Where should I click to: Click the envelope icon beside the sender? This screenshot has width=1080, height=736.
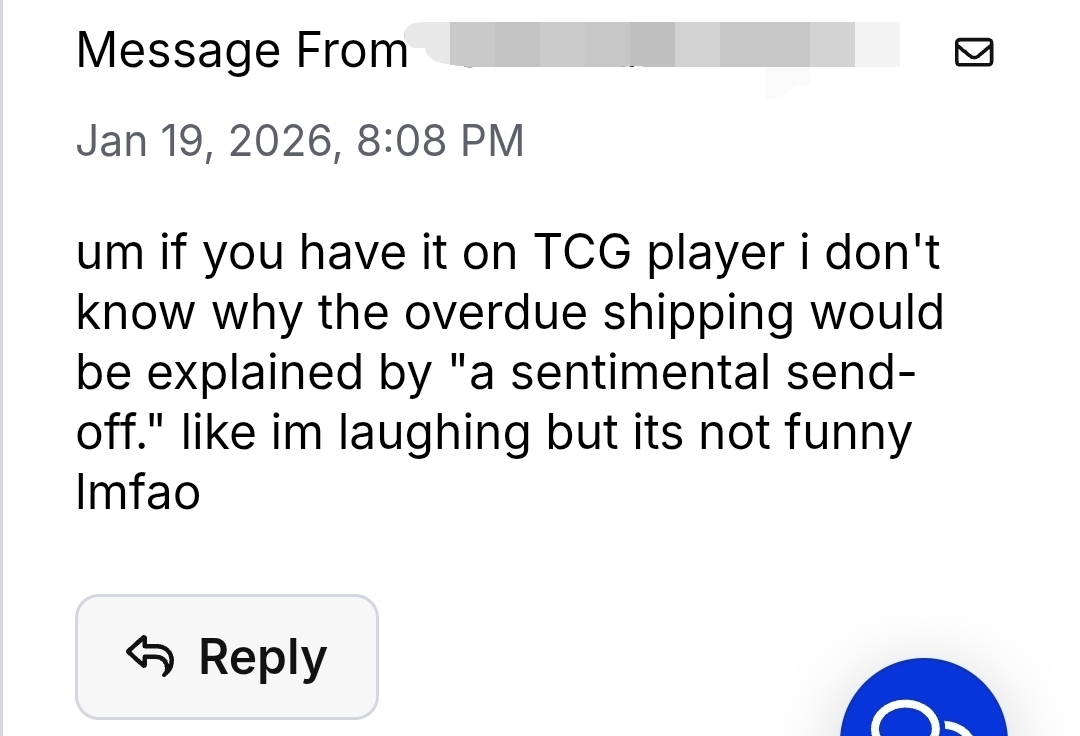click(x=974, y=51)
